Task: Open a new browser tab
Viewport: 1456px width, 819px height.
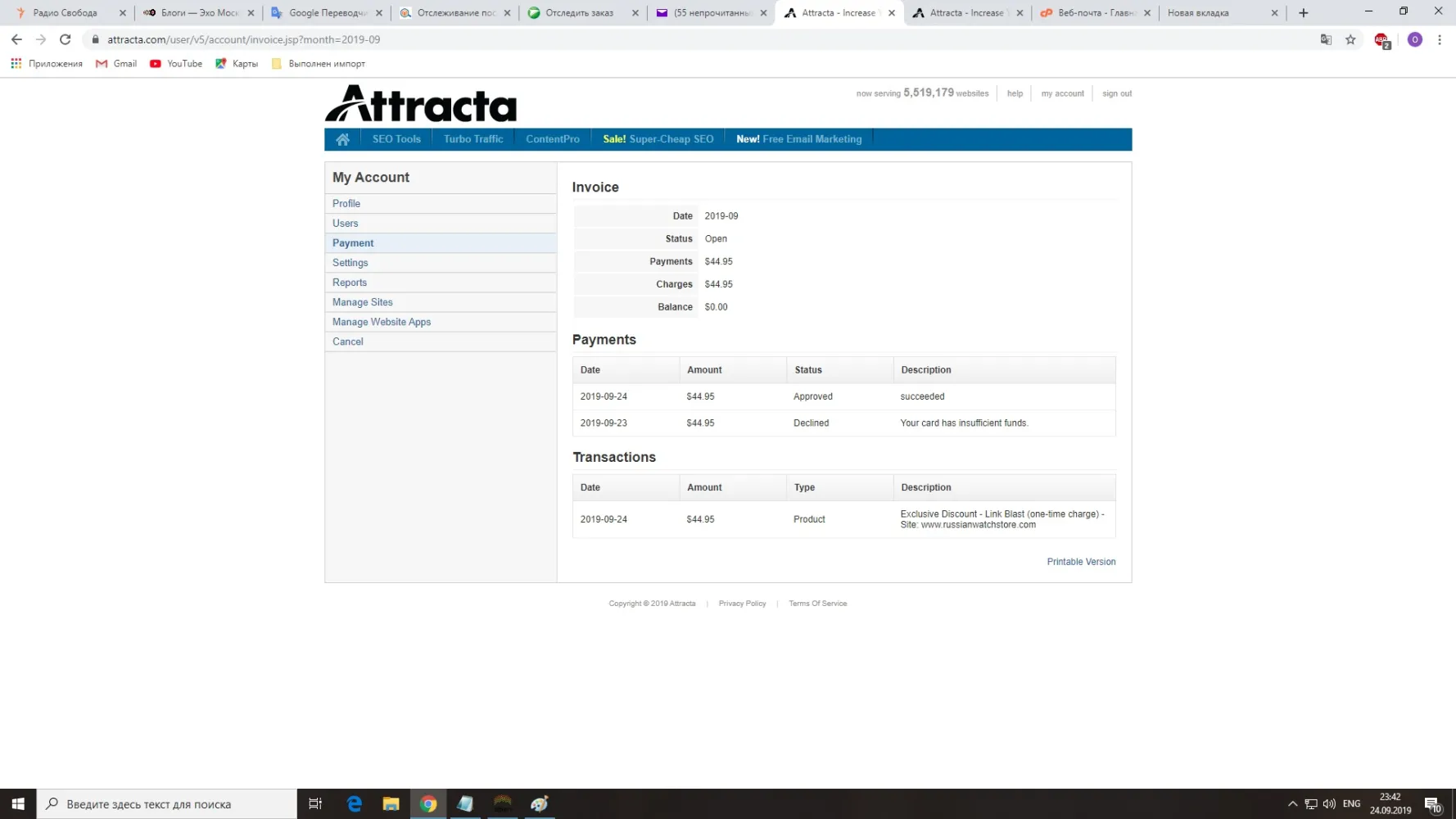Action: (1303, 13)
